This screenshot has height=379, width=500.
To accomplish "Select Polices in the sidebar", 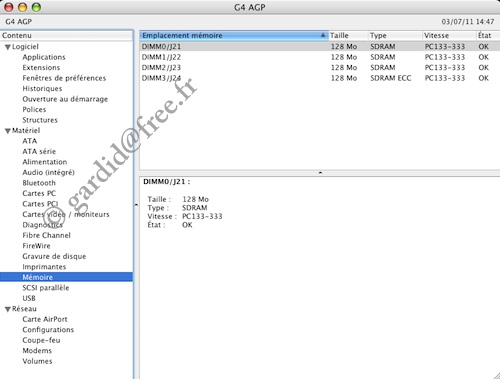I will 34,110.
